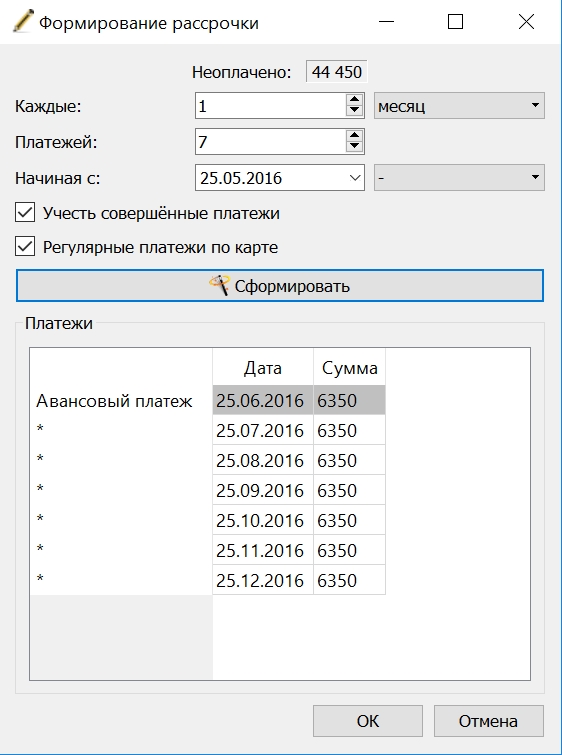Close the 'Формирование рассрочки' window
The width and height of the screenshot is (562, 755).
click(x=526, y=22)
